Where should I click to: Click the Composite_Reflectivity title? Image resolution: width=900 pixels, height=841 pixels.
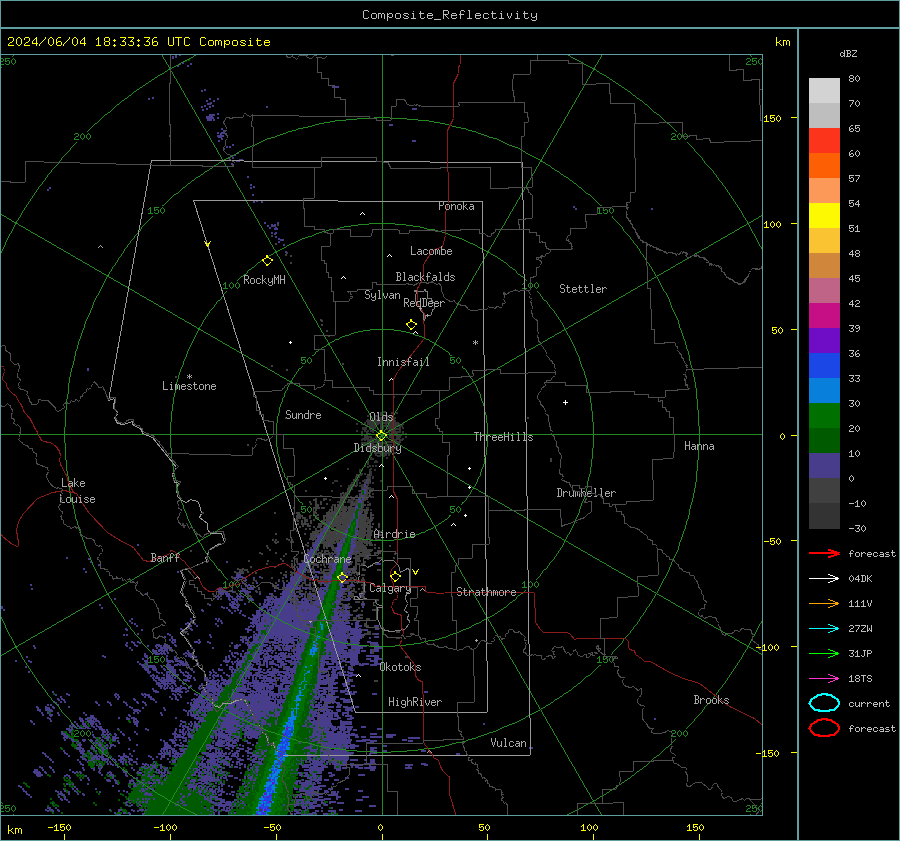tap(450, 15)
